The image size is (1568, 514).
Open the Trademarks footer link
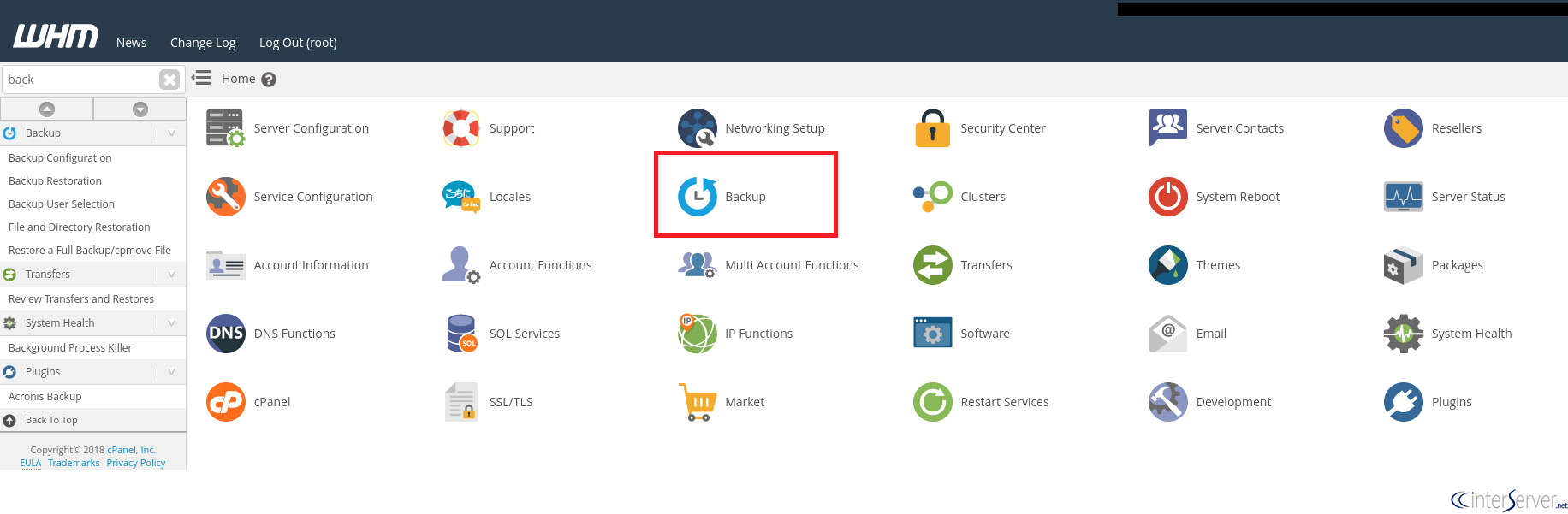click(x=74, y=463)
